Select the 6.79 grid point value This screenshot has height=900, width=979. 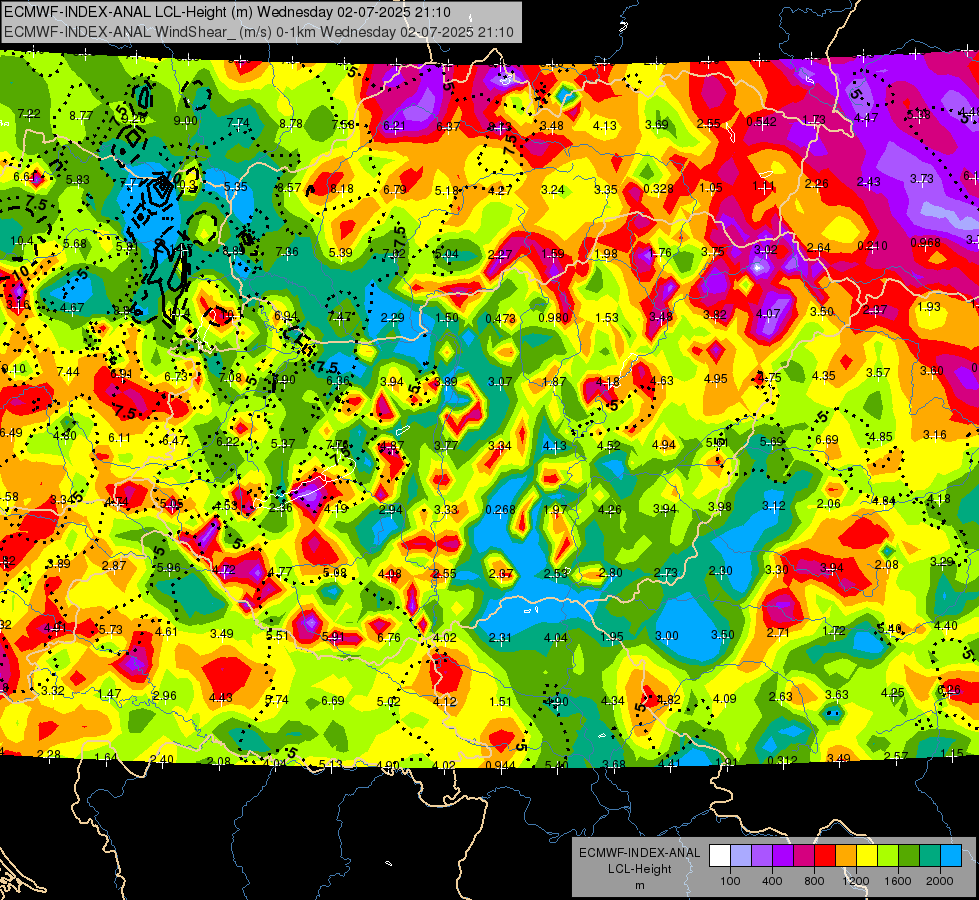[x=395, y=189]
